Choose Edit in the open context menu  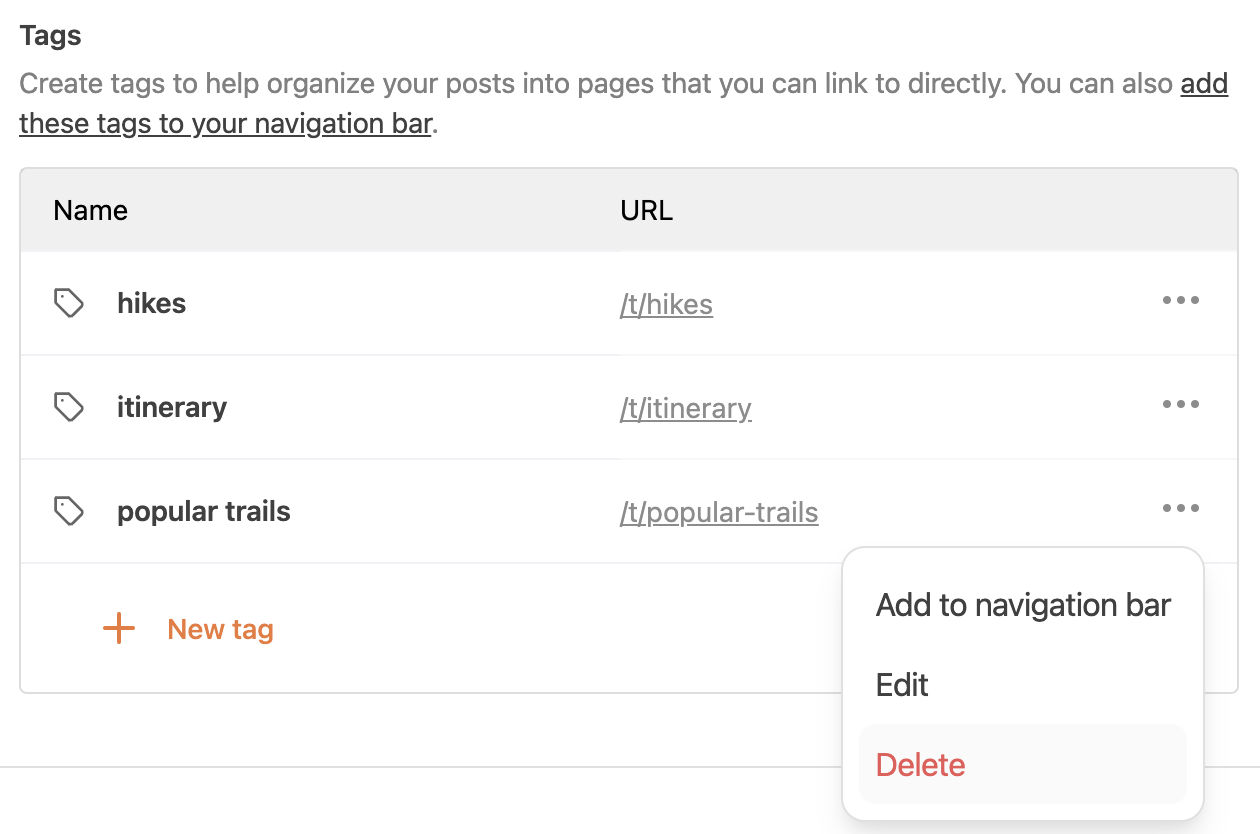coord(901,684)
